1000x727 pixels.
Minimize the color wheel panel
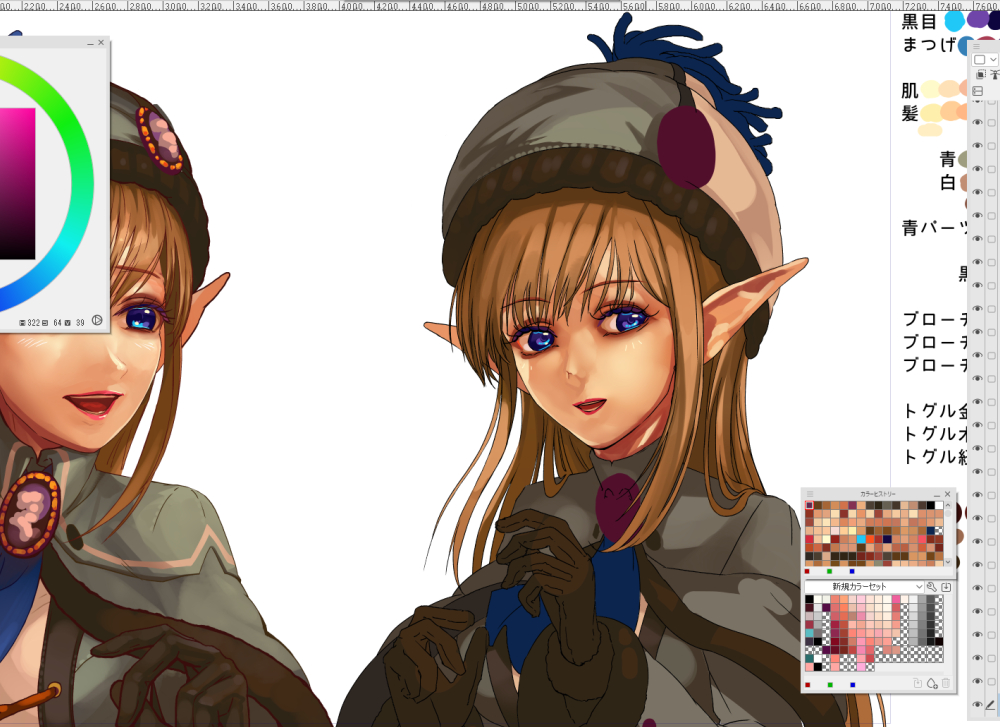90,43
